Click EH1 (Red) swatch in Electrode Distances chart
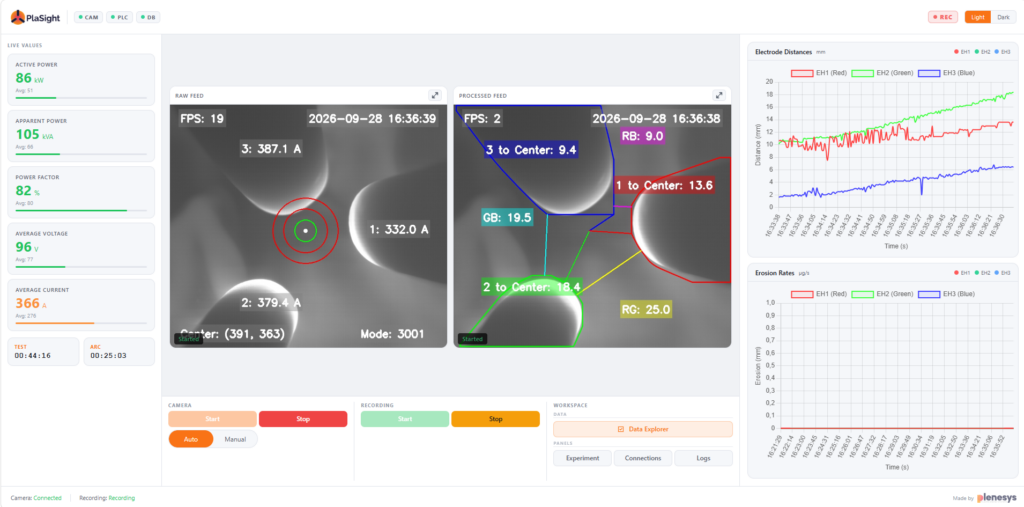The width and height of the screenshot is (1024, 507). tap(802, 73)
